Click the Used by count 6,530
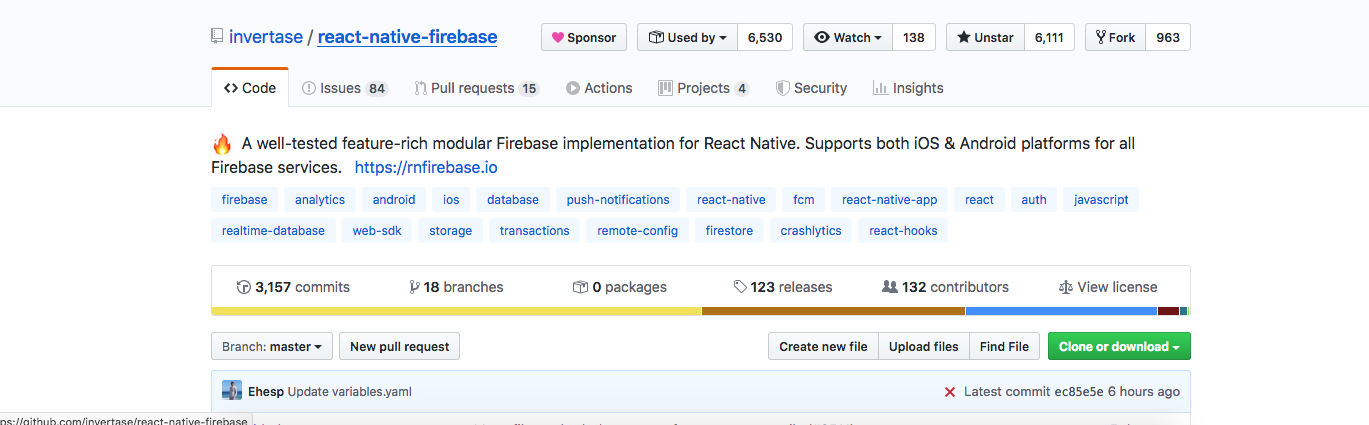1369x425 pixels. (x=765, y=37)
